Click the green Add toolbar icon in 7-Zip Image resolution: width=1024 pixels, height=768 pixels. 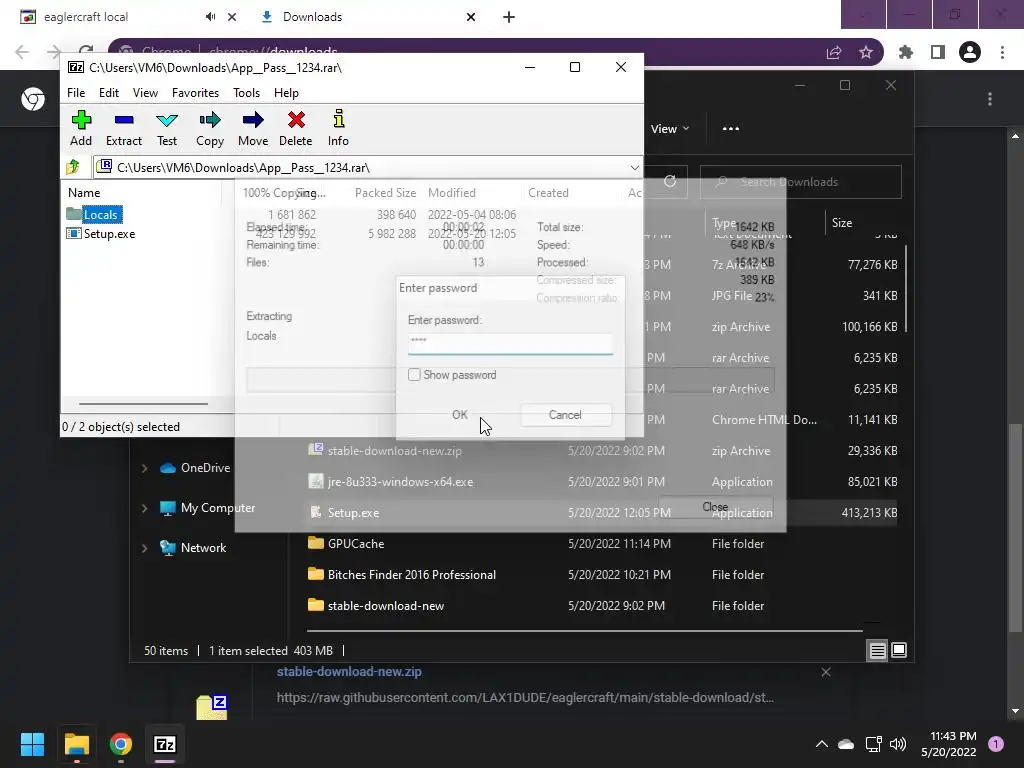(81, 120)
